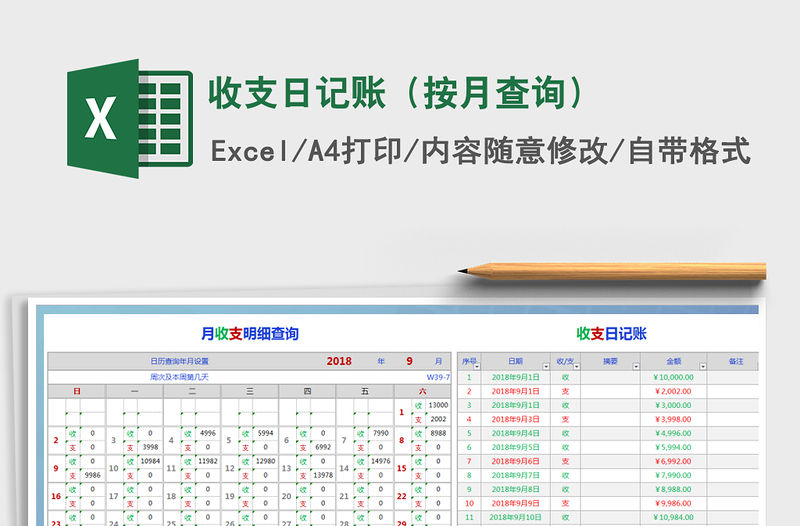The width and height of the screenshot is (800, 526).
Task: Click the 三 weekday header
Action: pyautogui.click(x=249, y=391)
